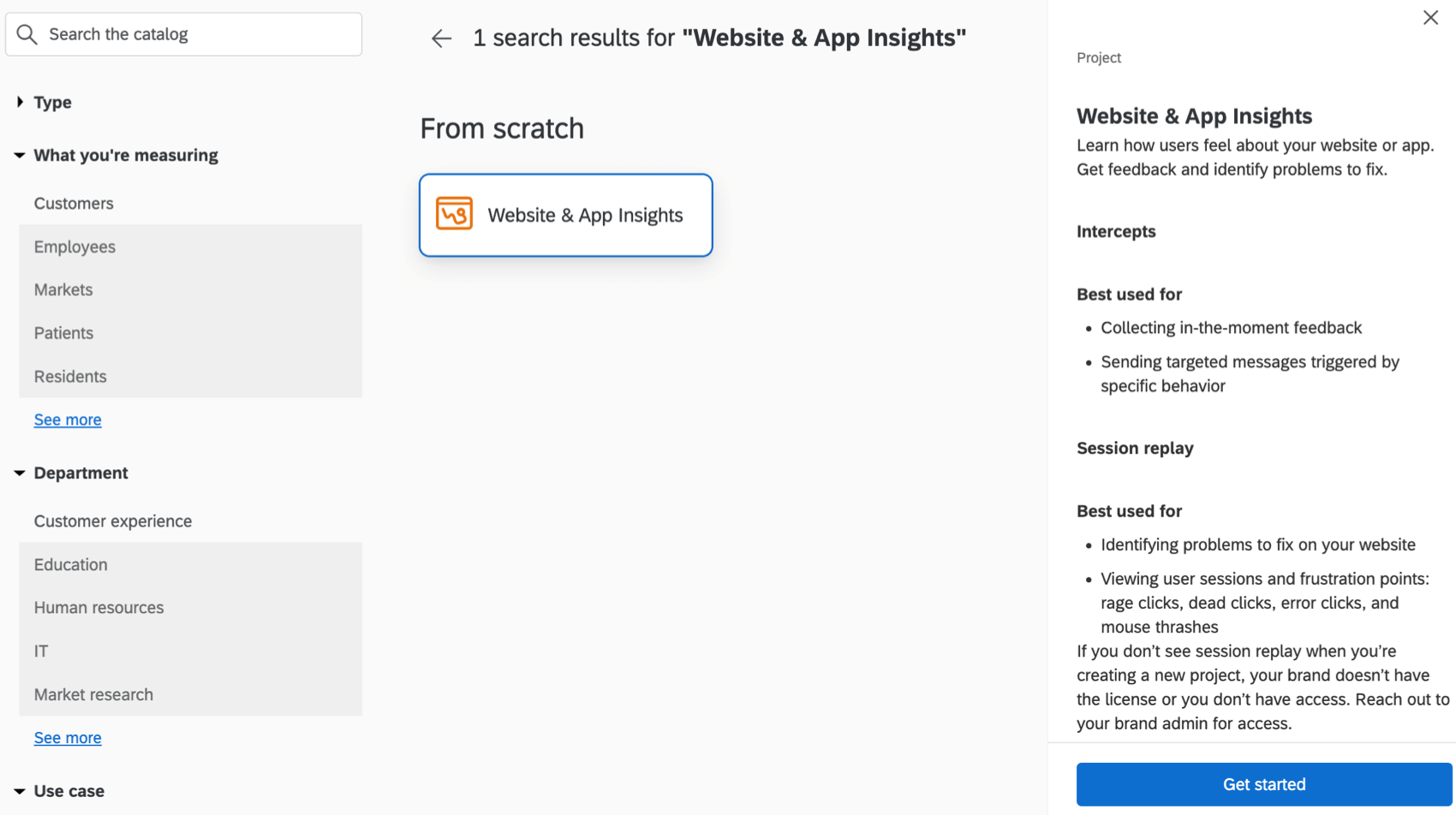The width and height of the screenshot is (1456, 815).
Task: Close the project details panel
Action: click(1429, 17)
